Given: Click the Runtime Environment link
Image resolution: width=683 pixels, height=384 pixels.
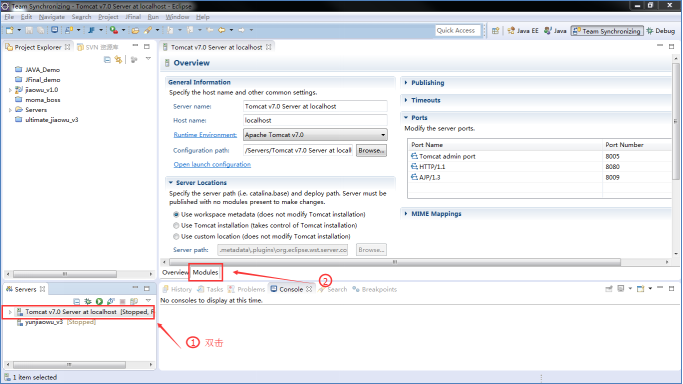Looking at the screenshot, I should click(205, 135).
